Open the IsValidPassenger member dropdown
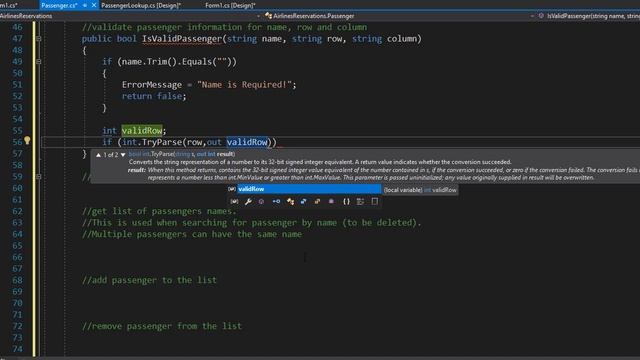The height and width of the screenshot is (360, 640). click(x=588, y=16)
